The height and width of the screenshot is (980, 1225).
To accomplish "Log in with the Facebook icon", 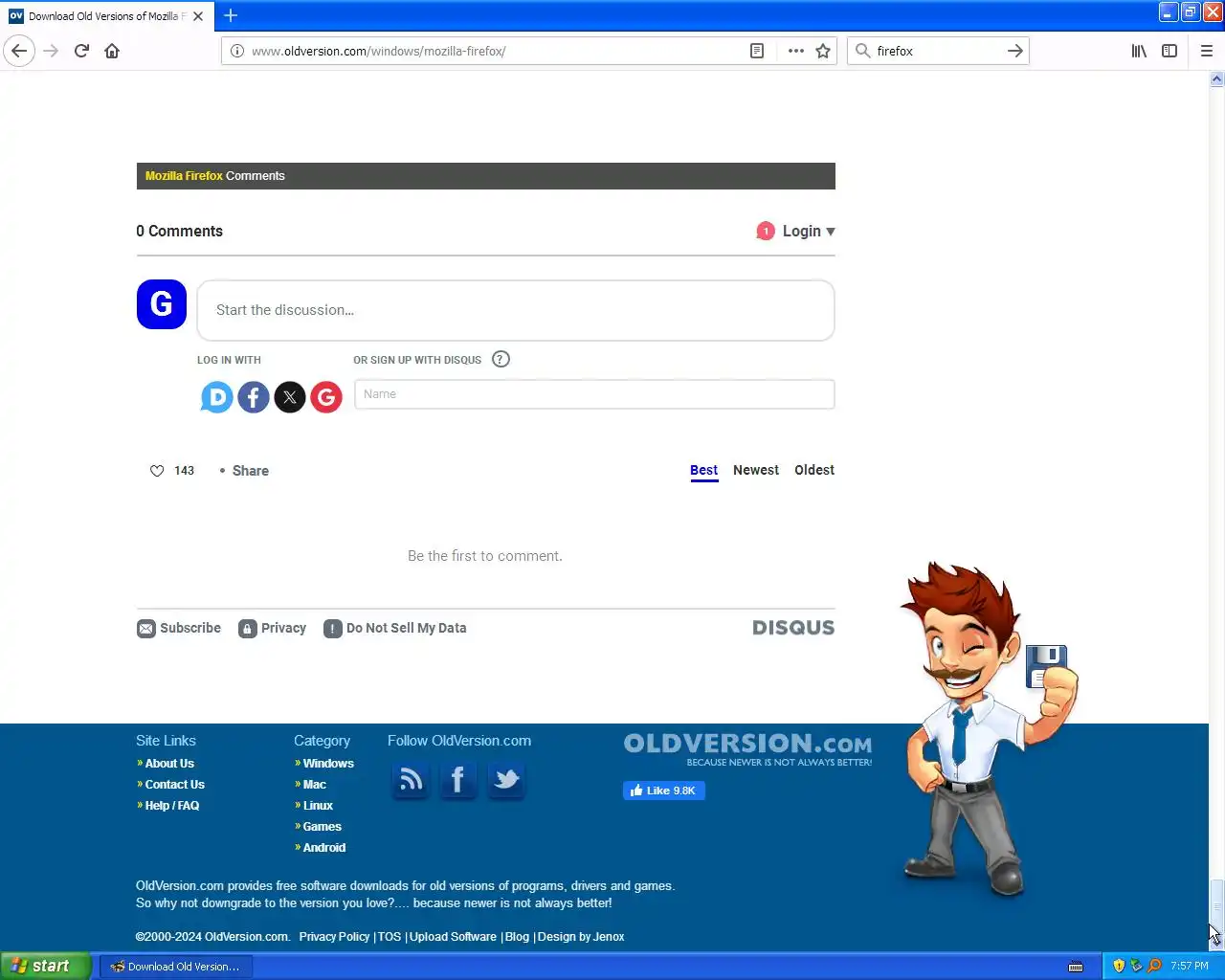I will 254,397.
